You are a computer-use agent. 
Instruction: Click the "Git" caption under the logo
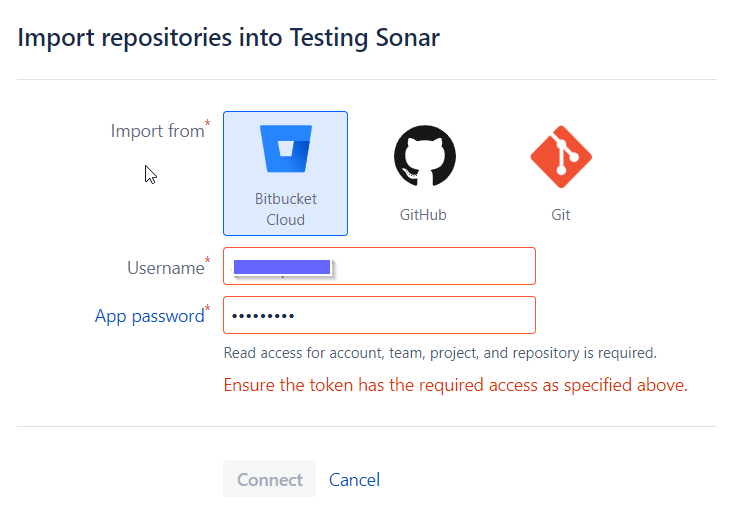tap(561, 215)
